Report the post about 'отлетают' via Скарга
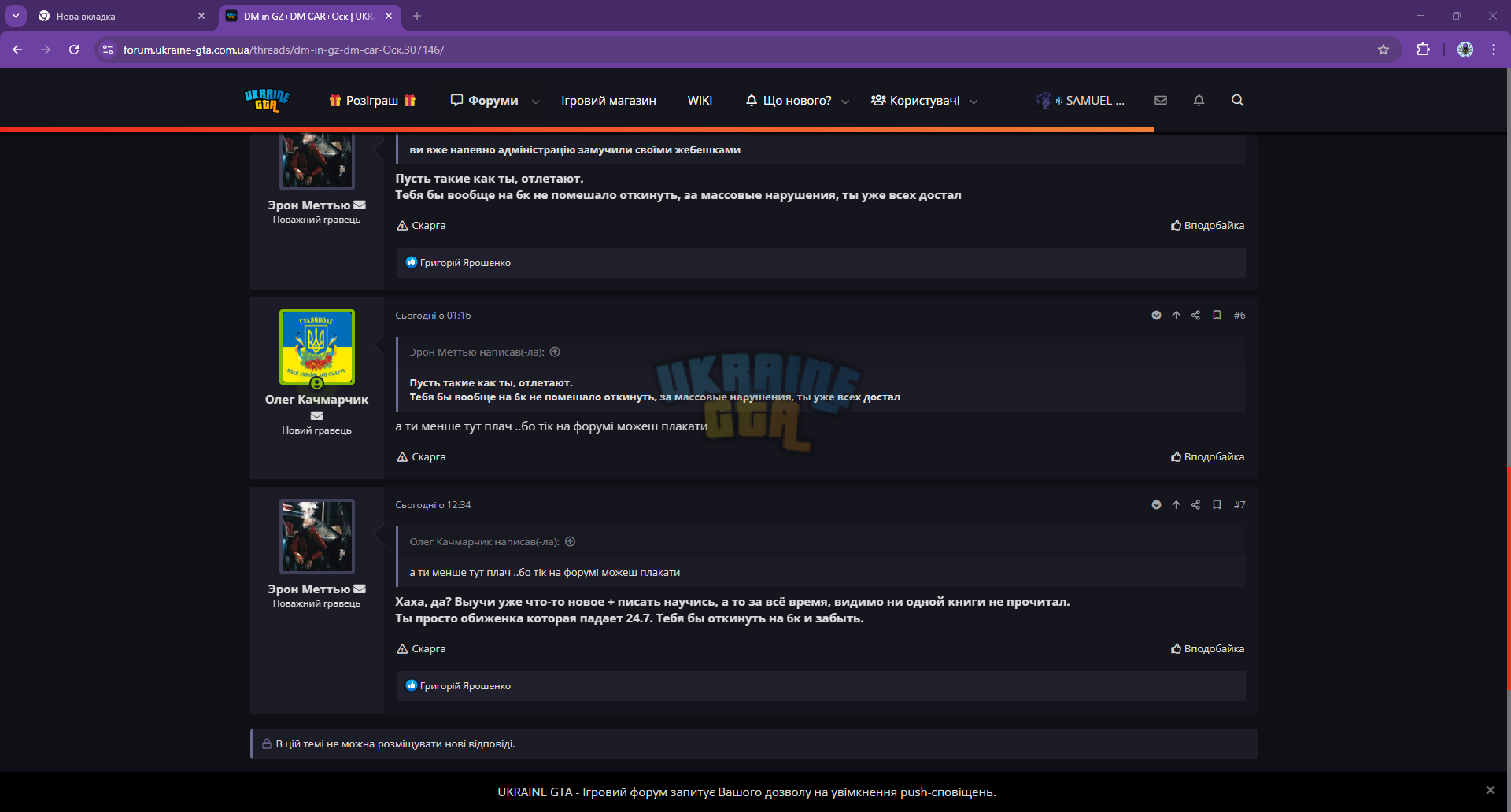This screenshot has height=812, width=1511. click(x=421, y=226)
